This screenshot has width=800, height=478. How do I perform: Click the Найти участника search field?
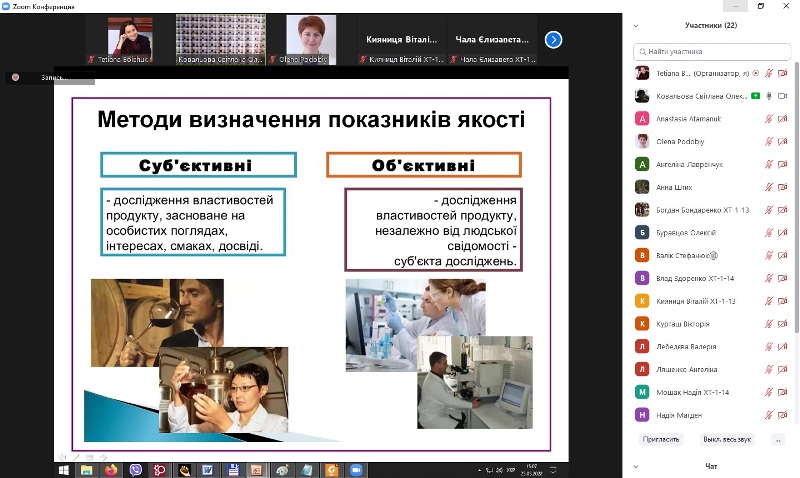tap(712, 52)
